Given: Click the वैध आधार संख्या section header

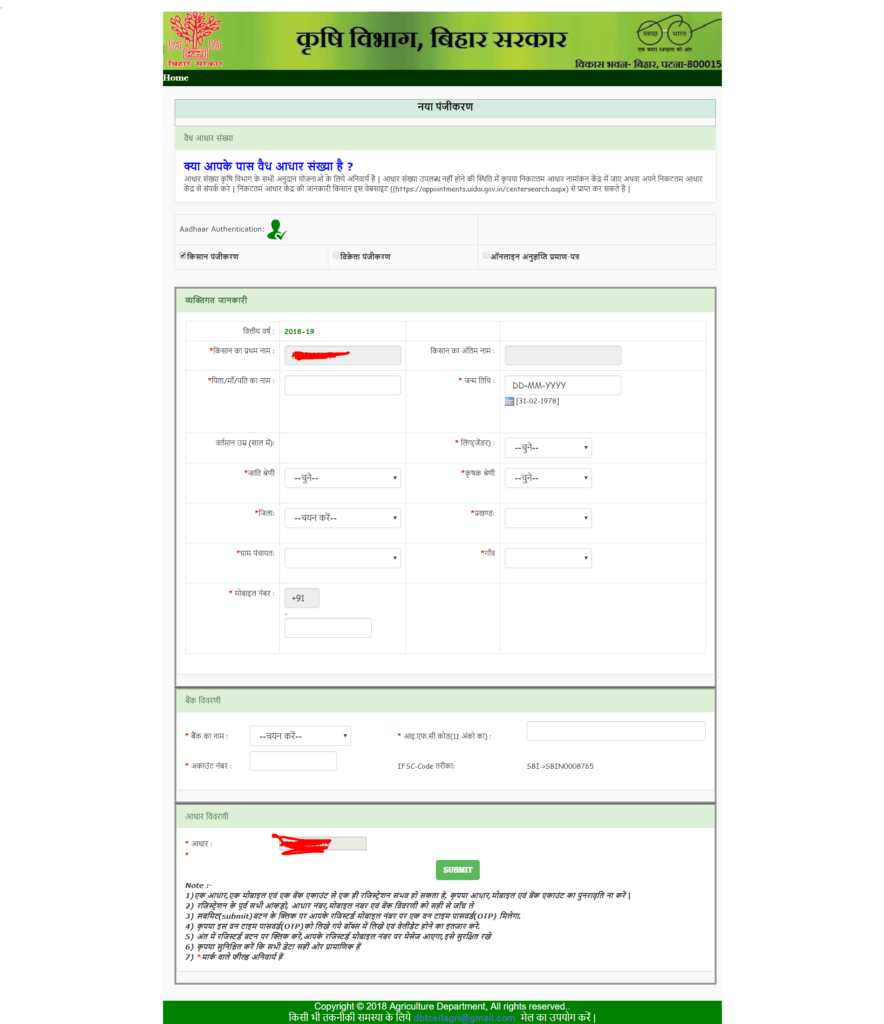Looking at the screenshot, I should [x=445, y=138].
